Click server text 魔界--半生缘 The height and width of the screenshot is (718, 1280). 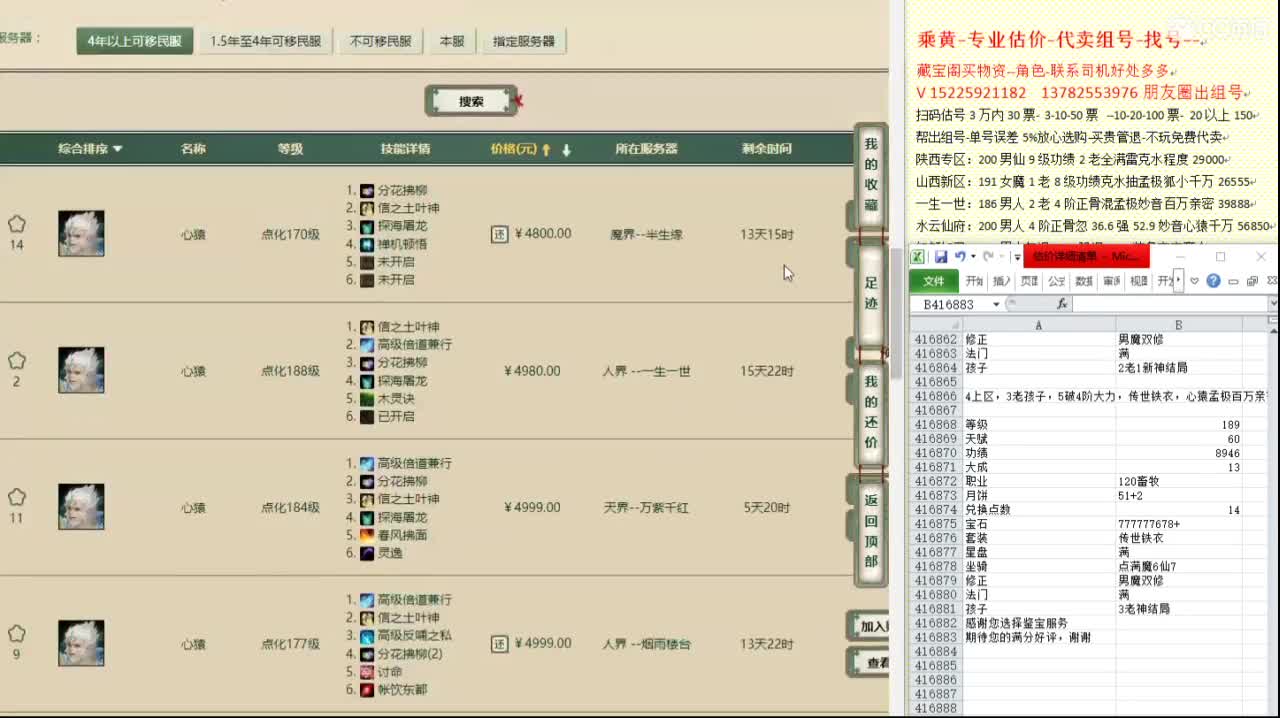646,234
